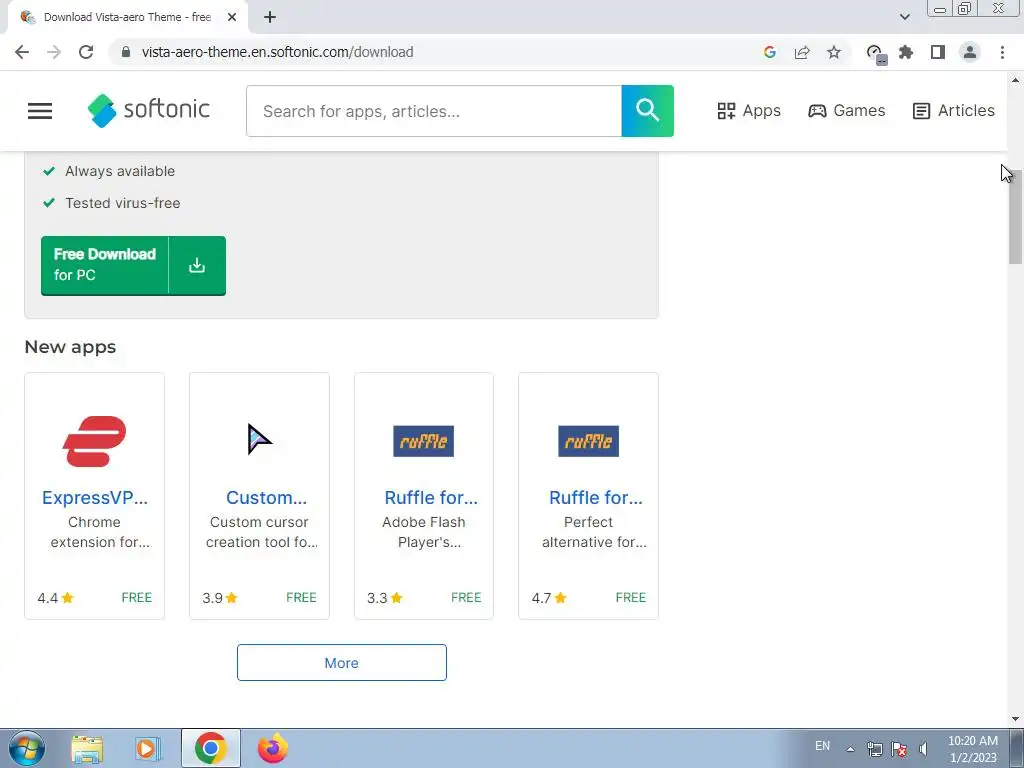
Task: Open Windows Explorer from taskbar
Action: tap(87, 748)
